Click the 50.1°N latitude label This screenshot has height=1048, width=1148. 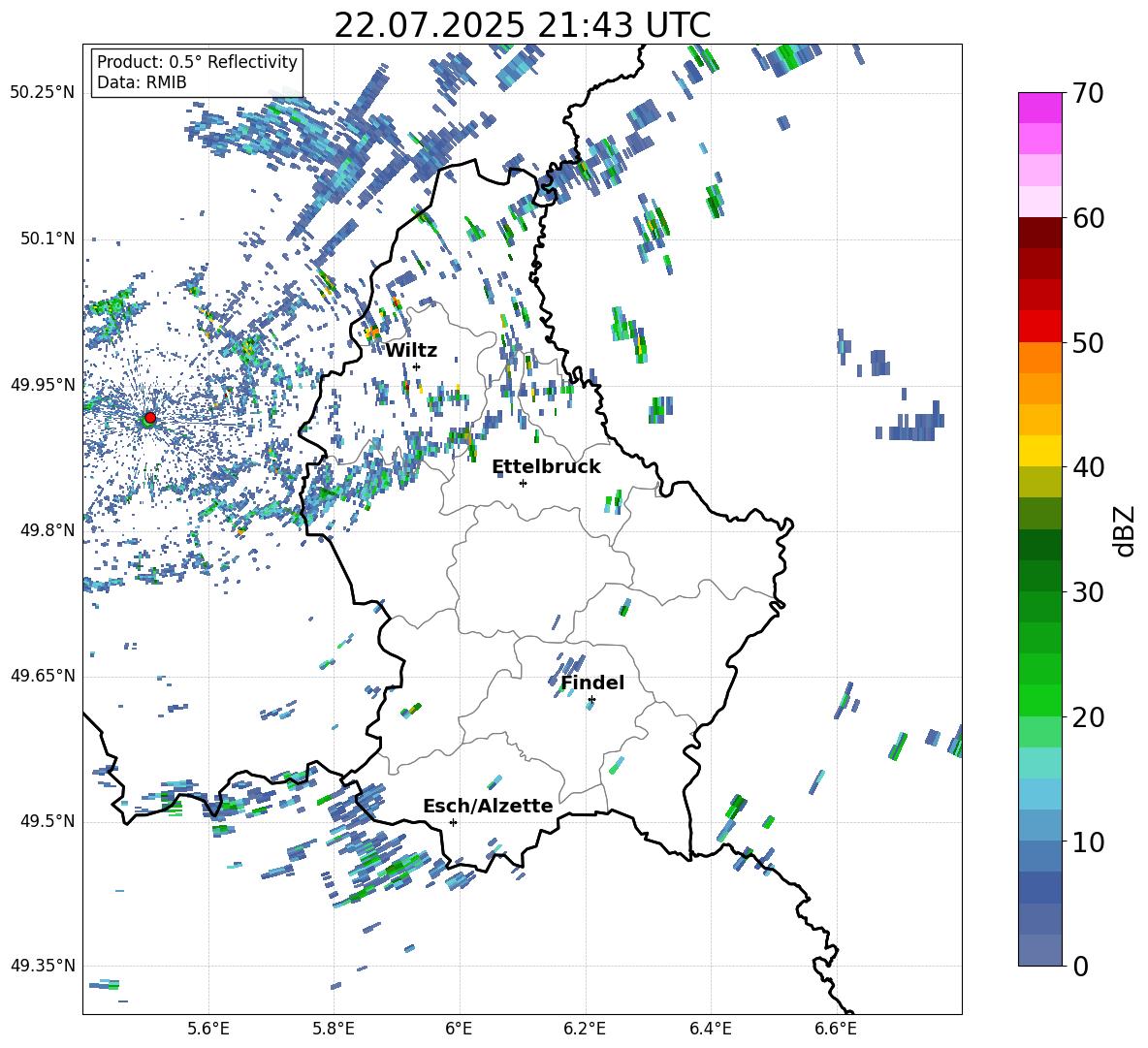[47, 239]
